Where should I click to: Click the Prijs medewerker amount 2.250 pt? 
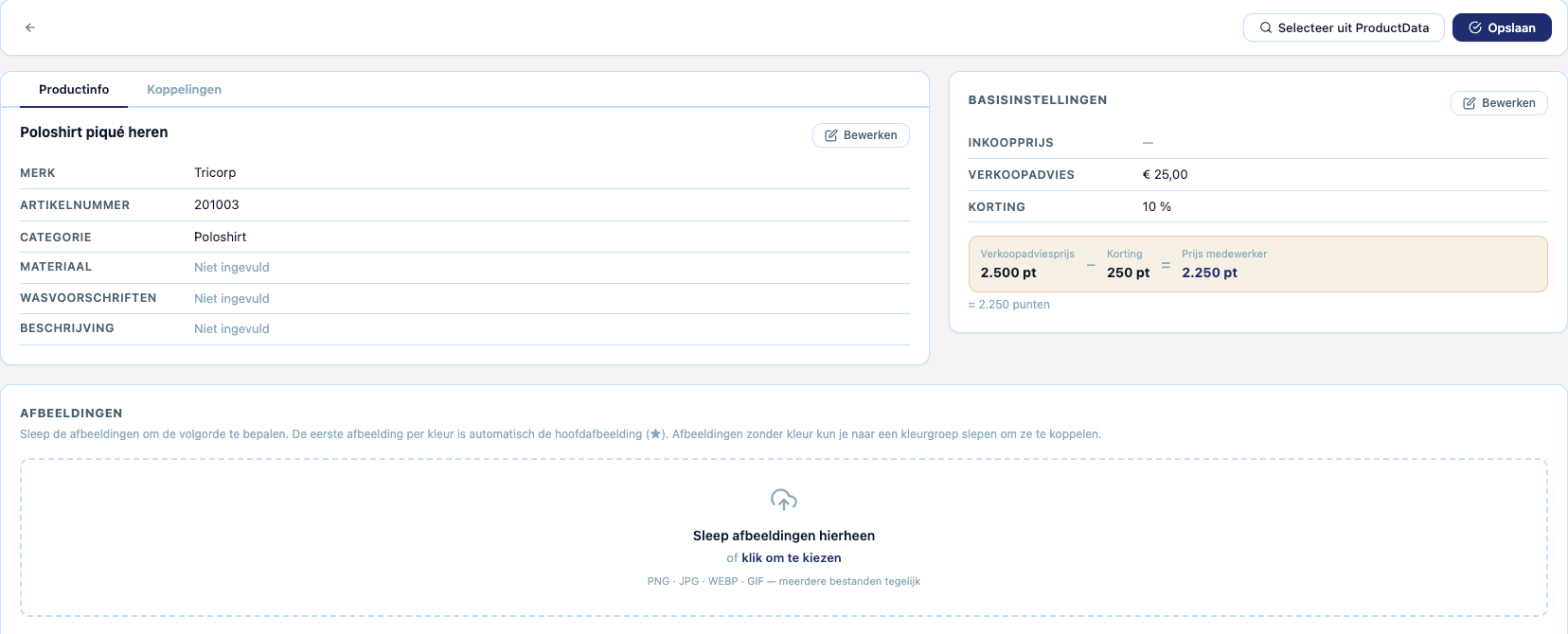coord(1209,272)
